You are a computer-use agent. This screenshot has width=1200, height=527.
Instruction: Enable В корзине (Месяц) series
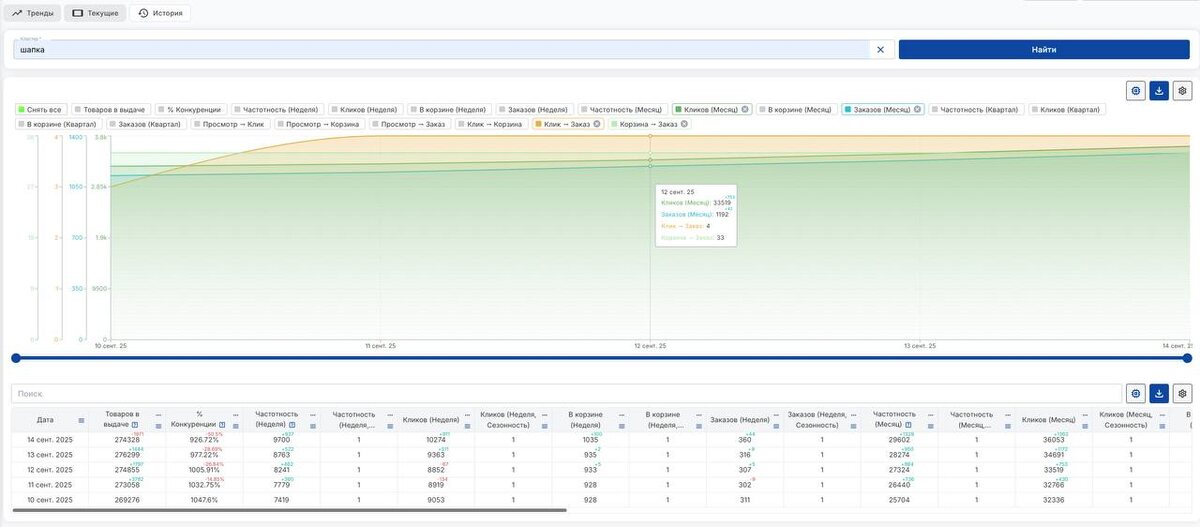[x=796, y=109]
